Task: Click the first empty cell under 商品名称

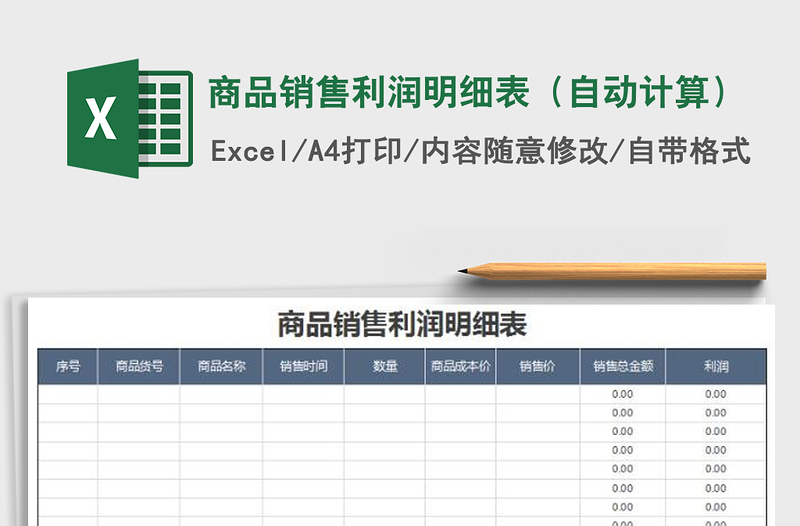Action: coord(222,394)
